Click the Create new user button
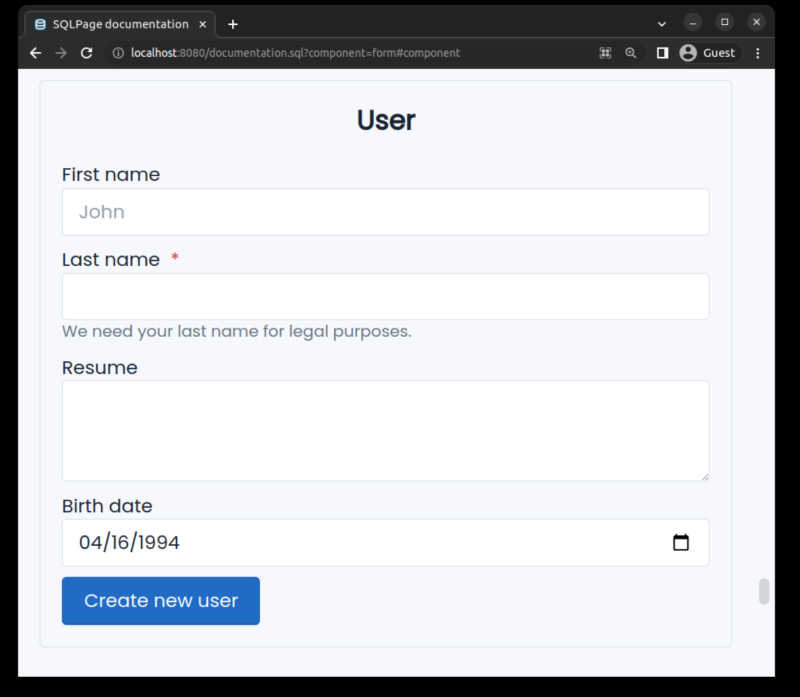800x697 pixels. [x=161, y=601]
